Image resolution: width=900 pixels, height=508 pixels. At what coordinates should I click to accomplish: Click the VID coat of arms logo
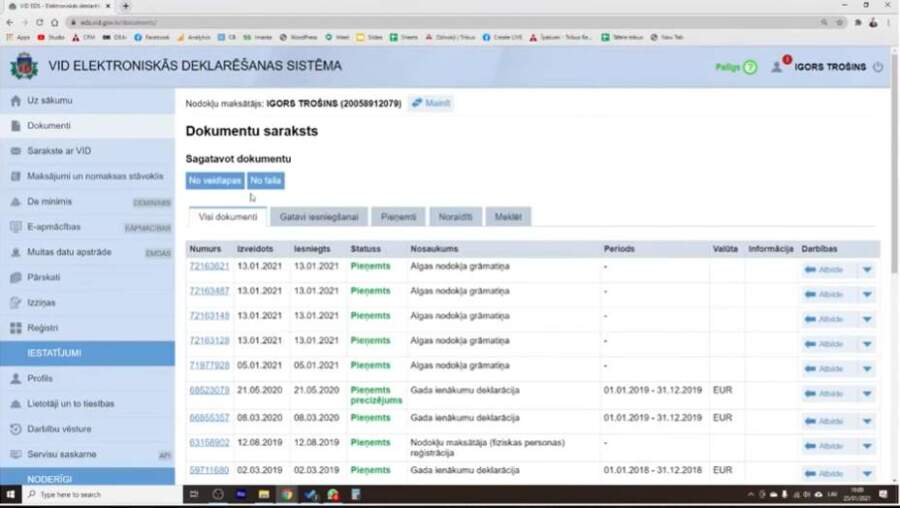(x=23, y=66)
